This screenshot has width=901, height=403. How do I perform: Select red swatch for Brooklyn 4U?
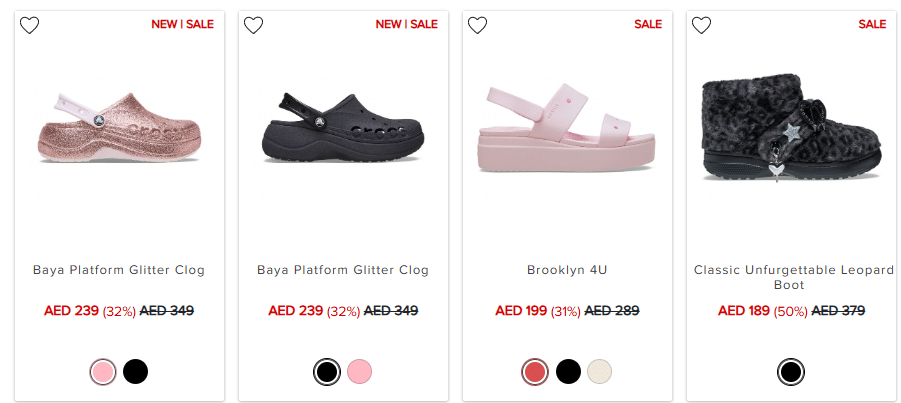tap(535, 372)
